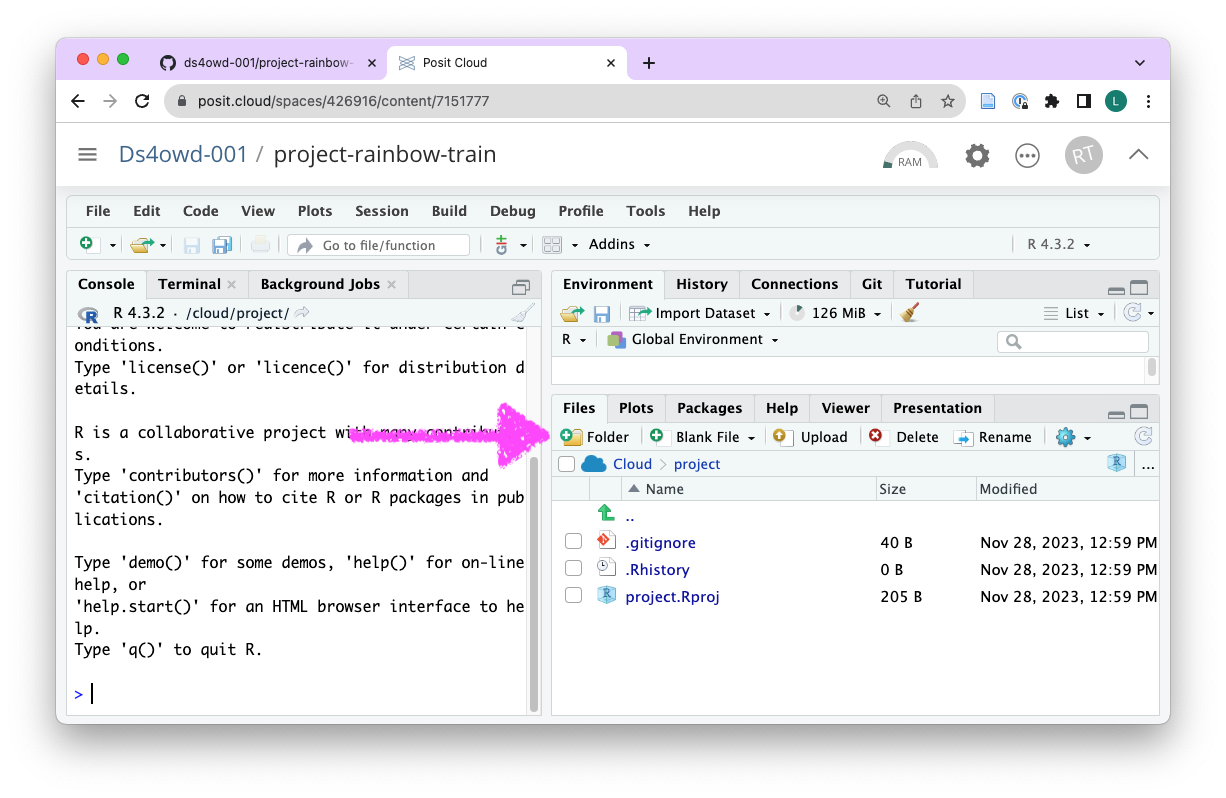Click the Upload file button
The height and width of the screenshot is (798, 1226).
(811, 437)
